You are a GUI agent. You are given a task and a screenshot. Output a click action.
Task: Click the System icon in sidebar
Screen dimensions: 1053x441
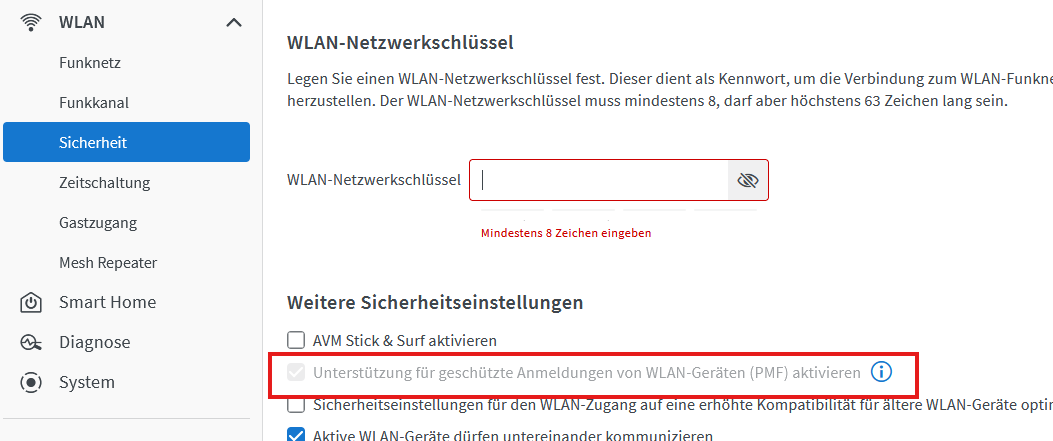(x=31, y=382)
